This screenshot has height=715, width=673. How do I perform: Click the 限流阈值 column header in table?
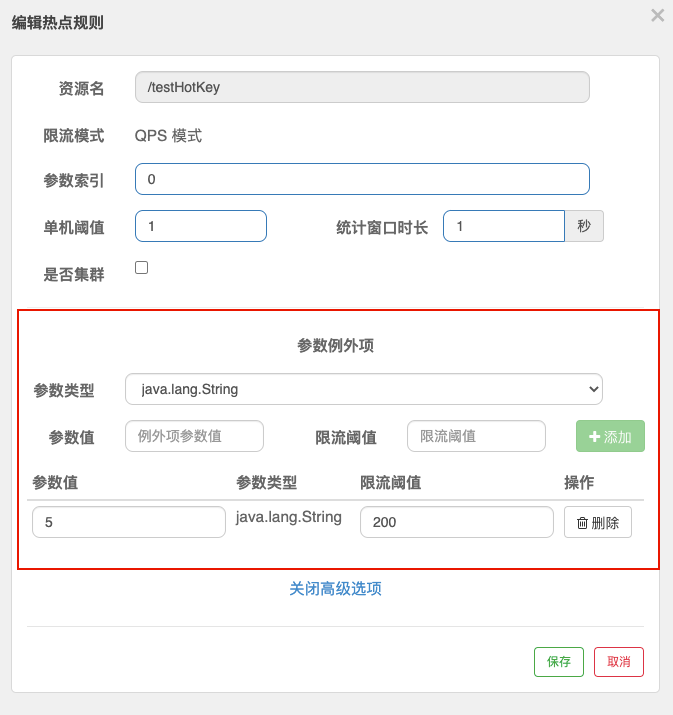[x=390, y=482]
